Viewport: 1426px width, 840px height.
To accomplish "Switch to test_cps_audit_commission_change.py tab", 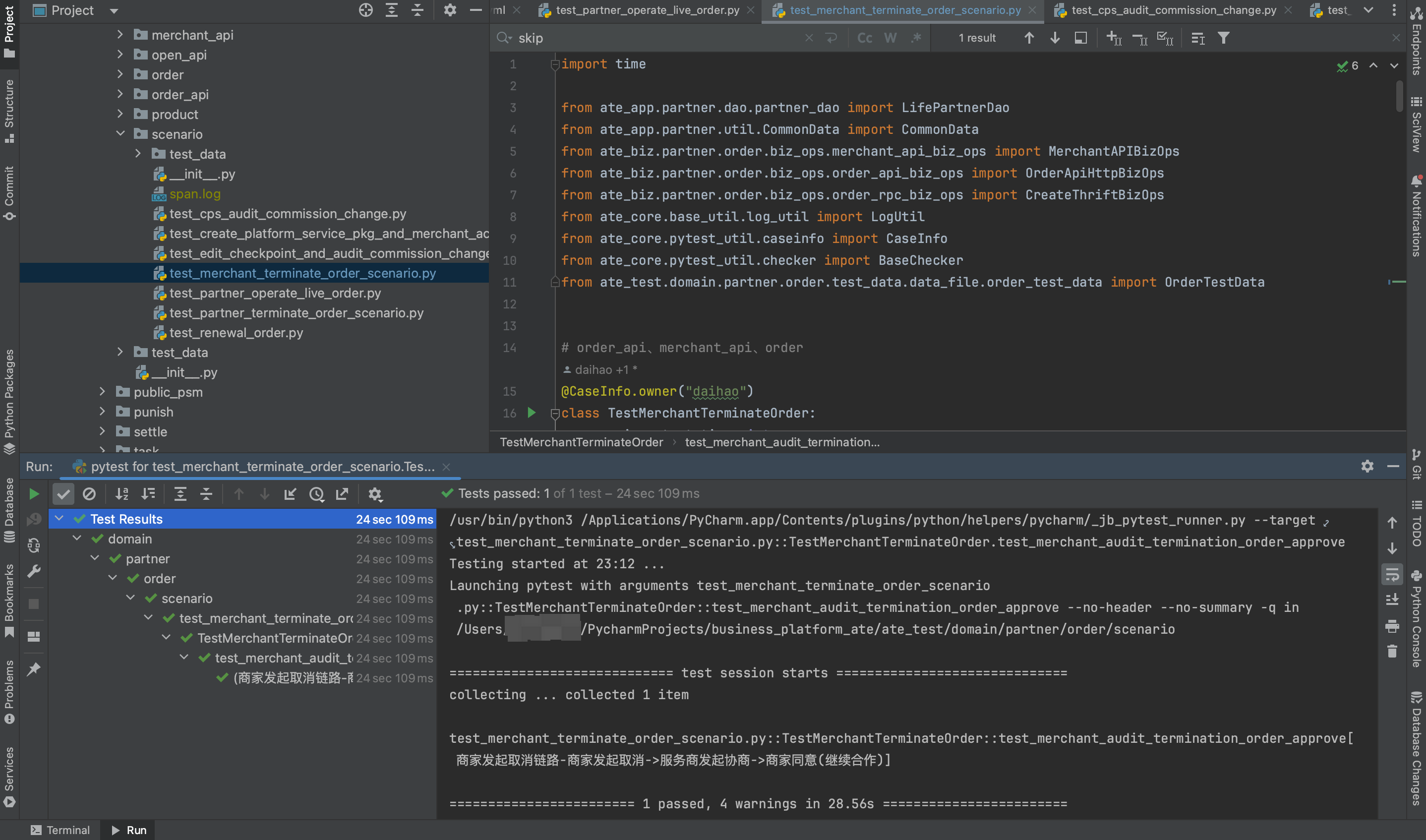I will pos(1174,10).
